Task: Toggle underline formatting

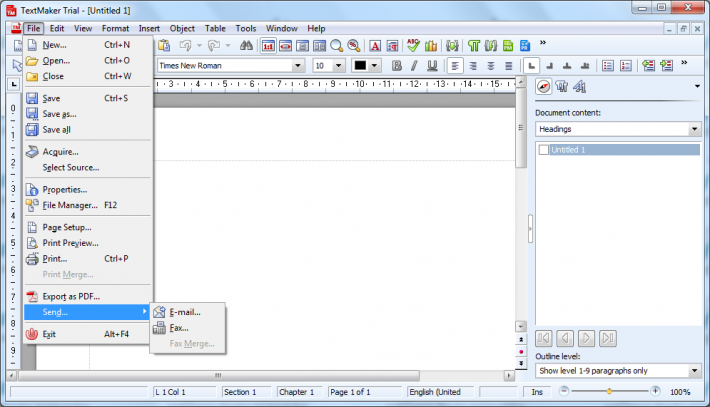Action: pyautogui.click(x=432, y=66)
